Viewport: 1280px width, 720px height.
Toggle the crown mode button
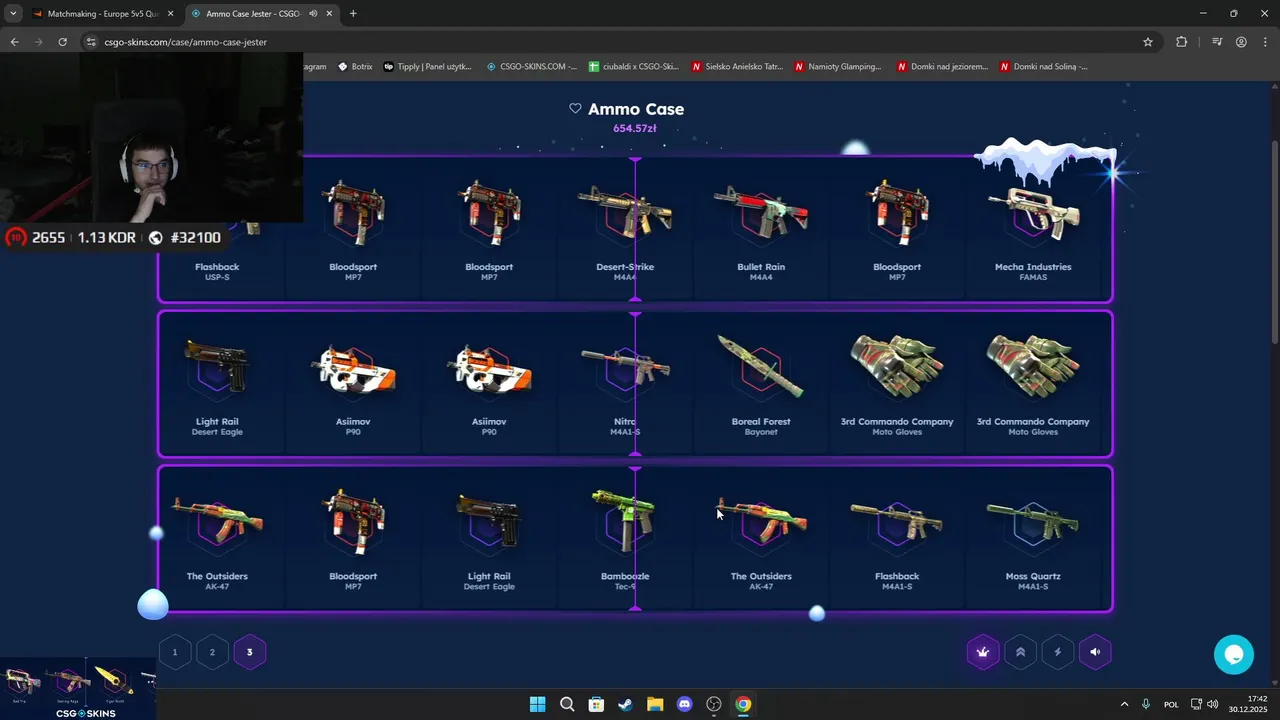click(983, 652)
